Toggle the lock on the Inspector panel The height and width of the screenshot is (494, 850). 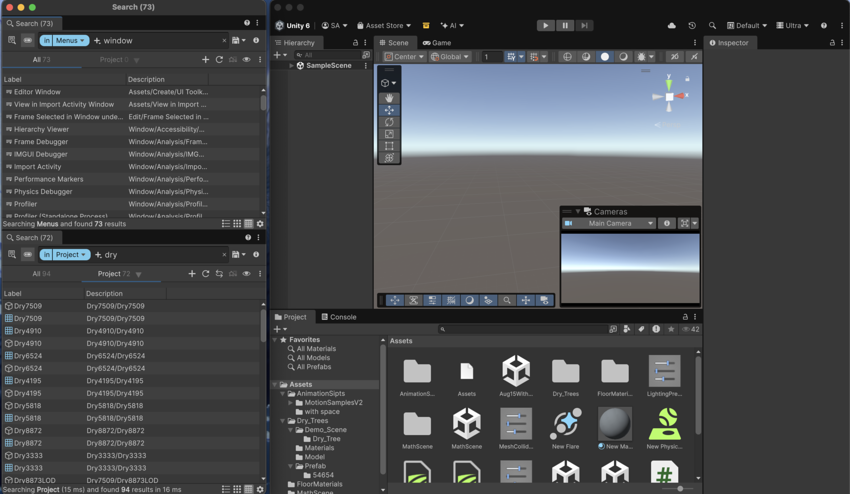pos(832,43)
